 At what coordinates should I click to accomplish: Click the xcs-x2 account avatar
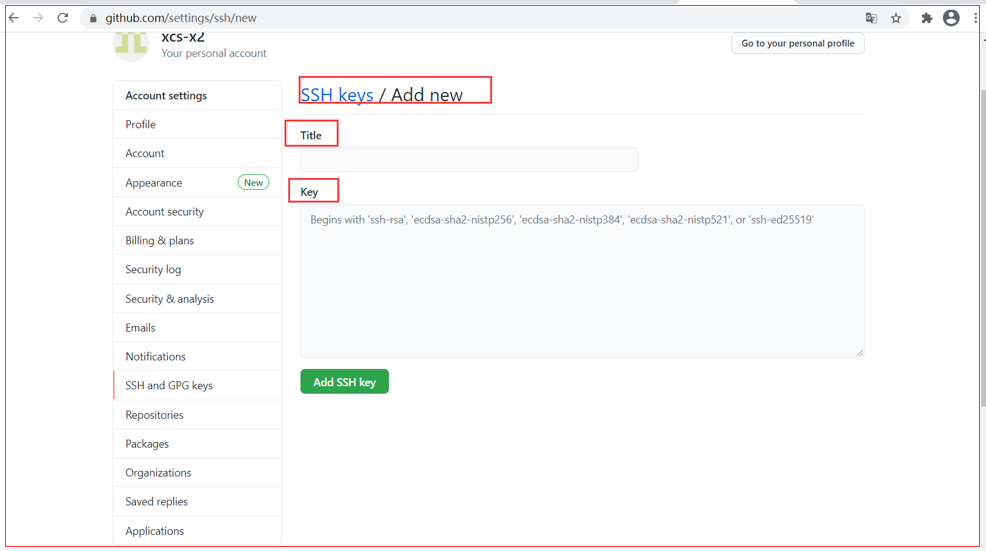click(x=131, y=45)
